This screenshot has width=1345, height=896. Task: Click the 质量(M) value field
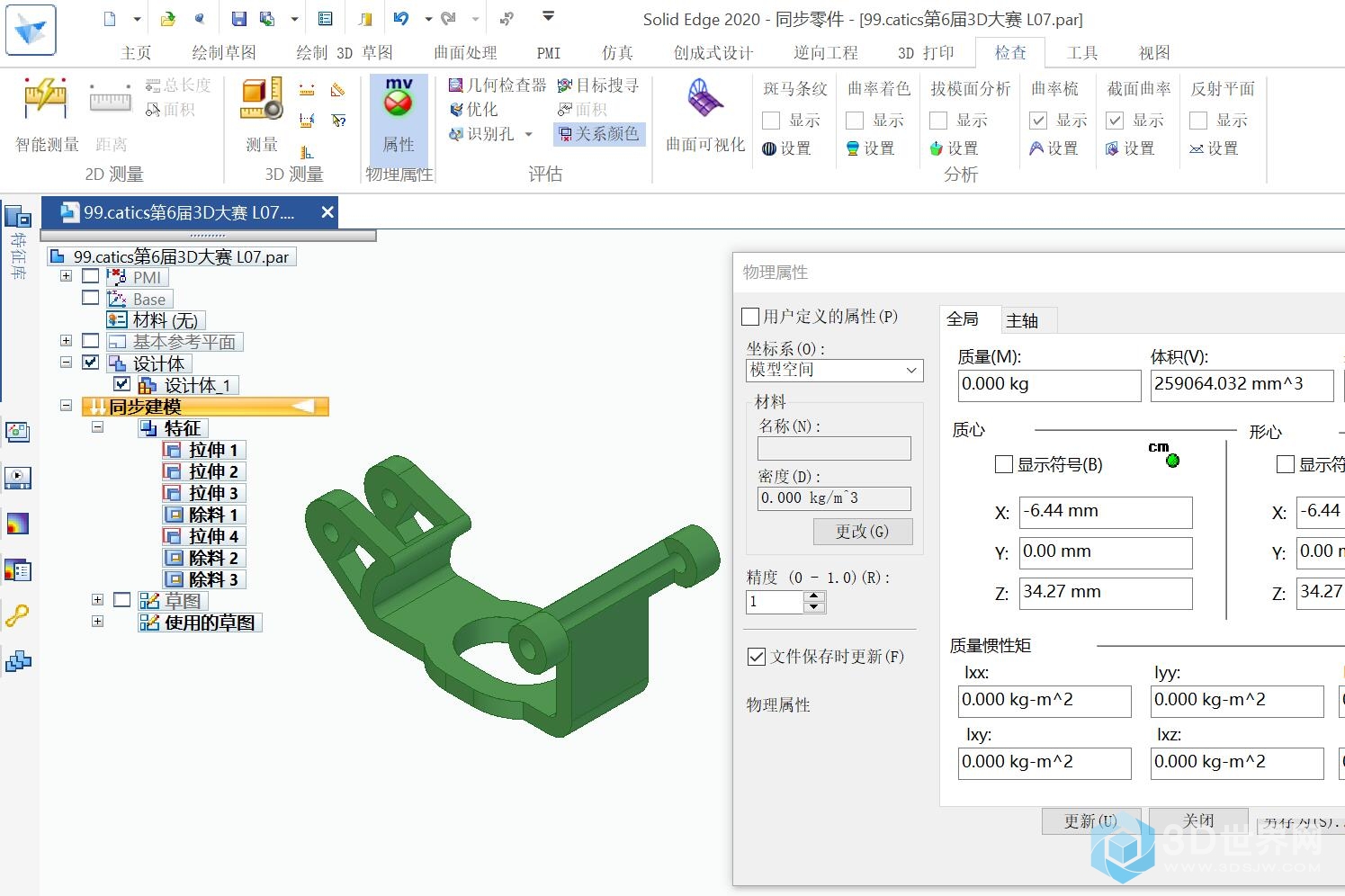tap(1049, 385)
